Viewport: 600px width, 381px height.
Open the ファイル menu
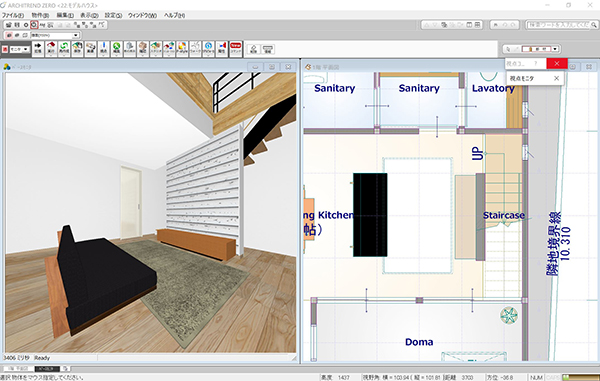[x=13, y=15]
